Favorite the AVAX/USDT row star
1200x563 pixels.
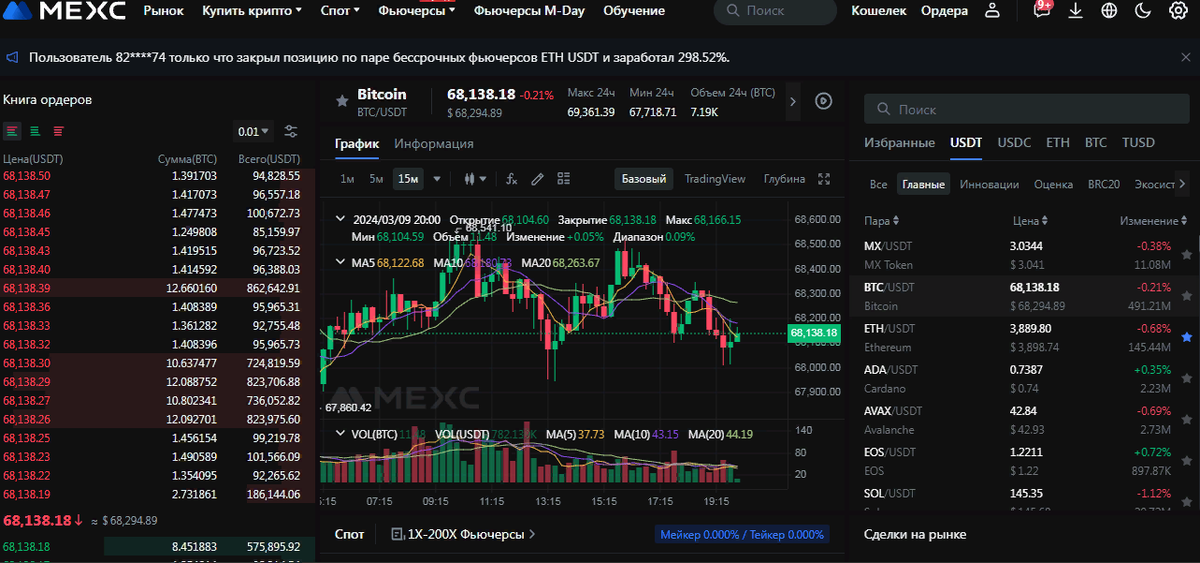click(1186, 420)
